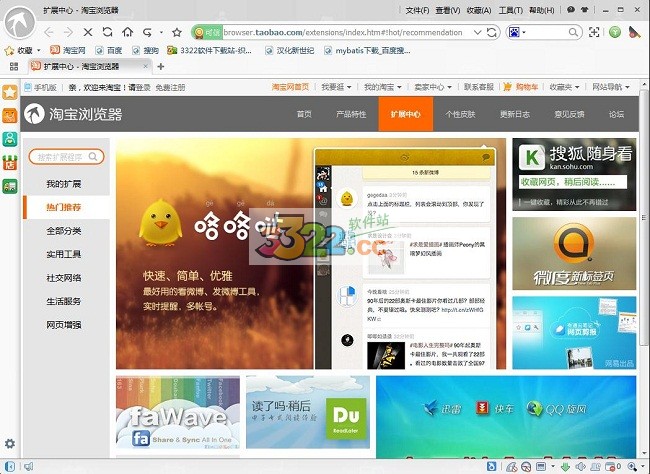The width and height of the screenshot is (650, 474).
Task: Collapse the sidebar using status bar icon
Action: click(10, 467)
